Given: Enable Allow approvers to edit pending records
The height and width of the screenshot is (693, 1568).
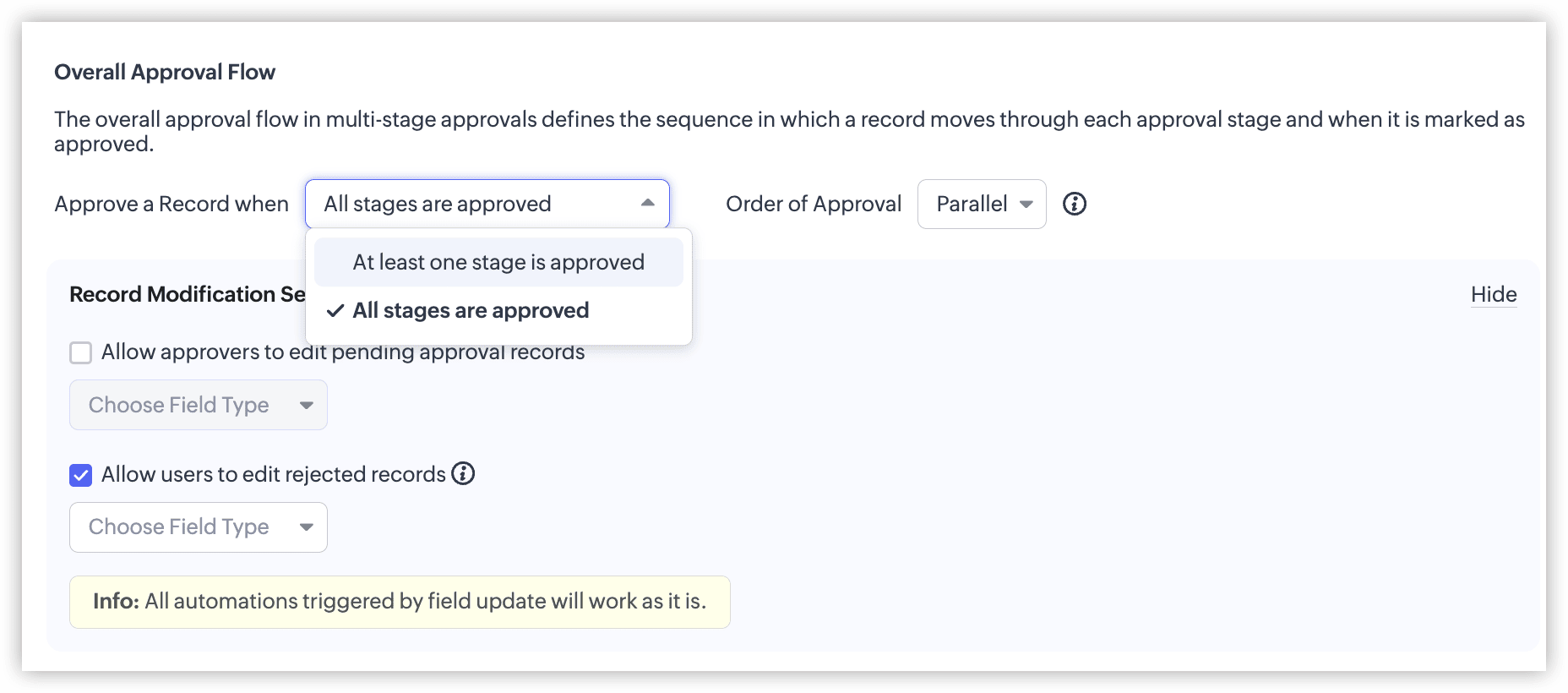Looking at the screenshot, I should 80,352.
